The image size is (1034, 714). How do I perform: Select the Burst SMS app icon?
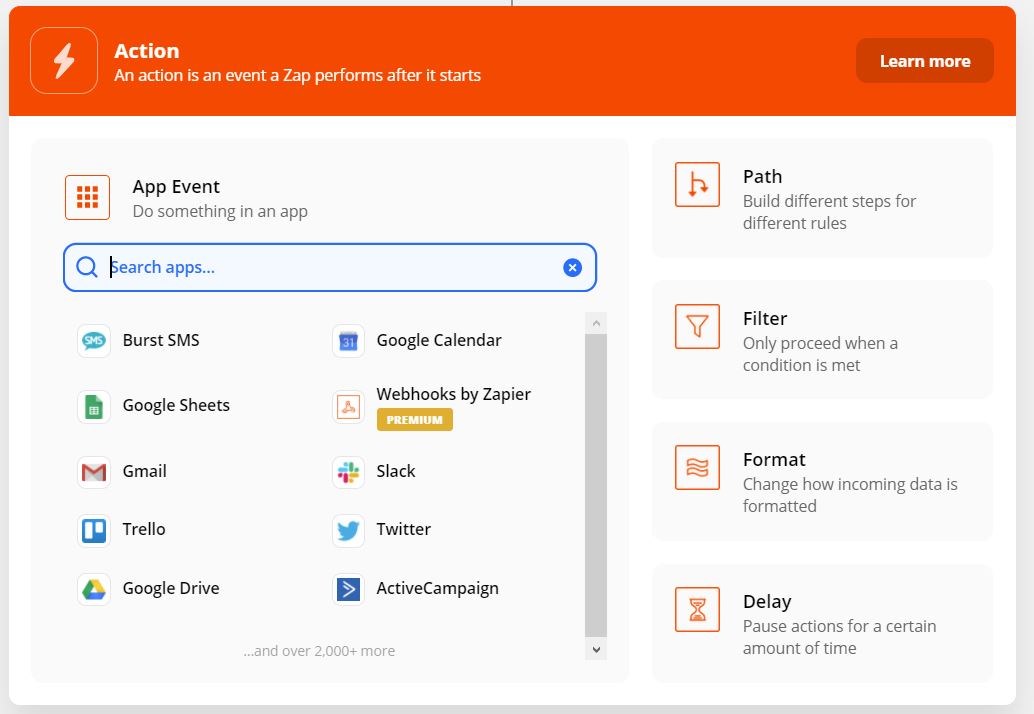pyautogui.click(x=94, y=341)
